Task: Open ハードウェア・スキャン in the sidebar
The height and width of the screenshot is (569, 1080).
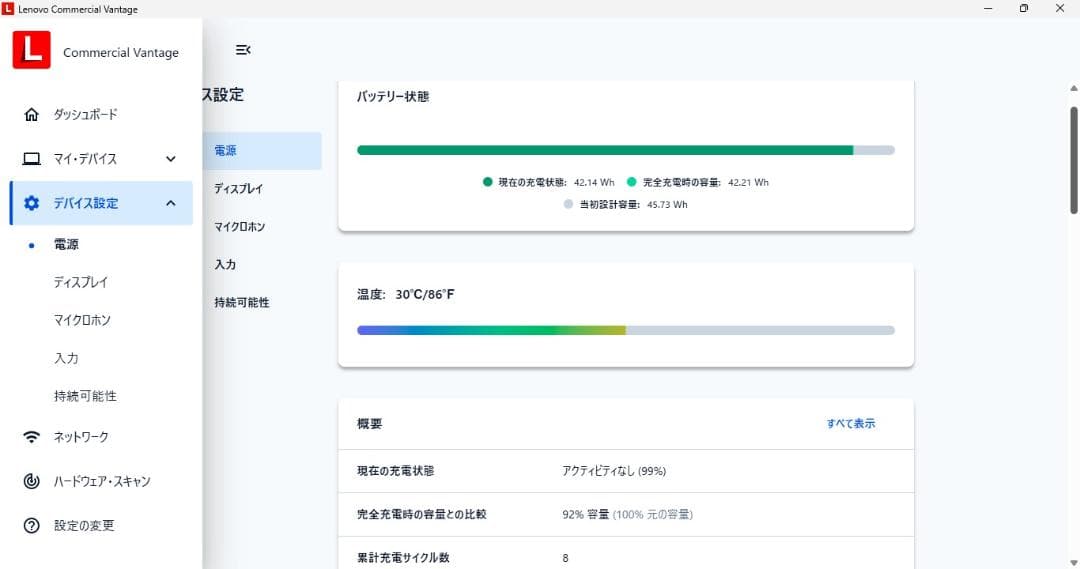Action: point(101,481)
